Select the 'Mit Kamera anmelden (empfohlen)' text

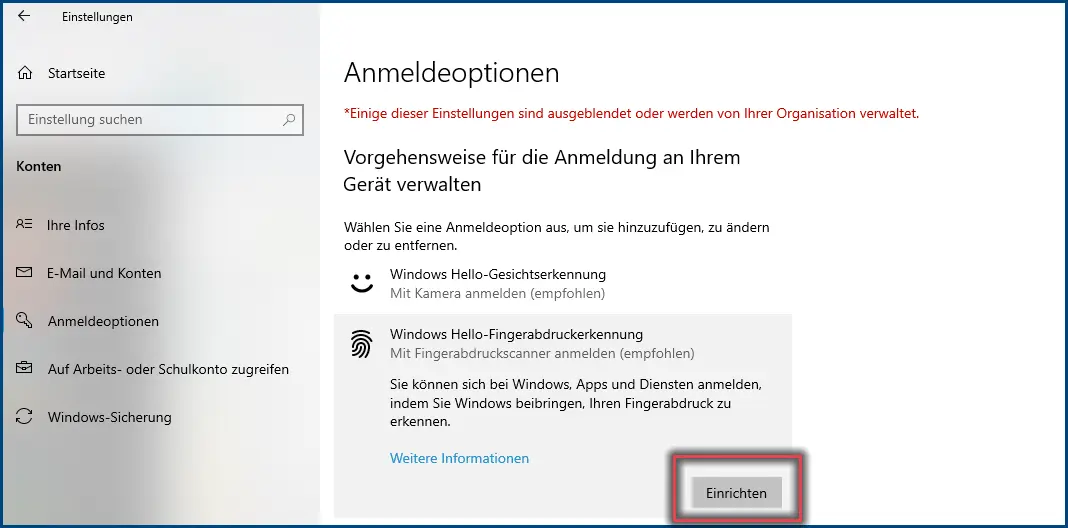coord(497,294)
